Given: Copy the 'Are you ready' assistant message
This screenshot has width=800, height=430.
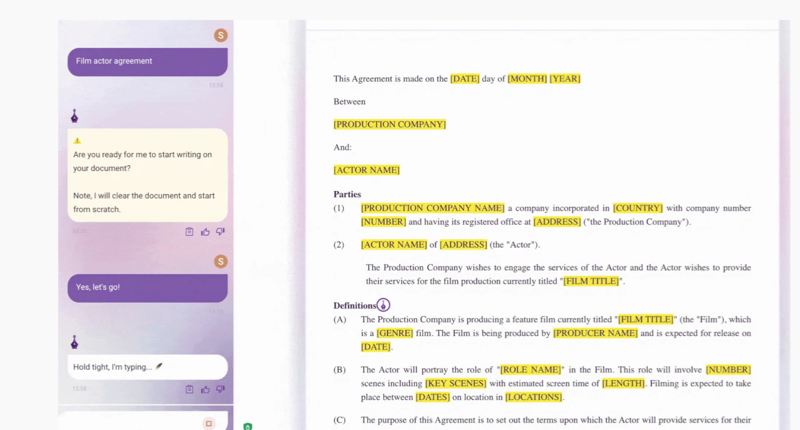Looking at the screenshot, I should pos(189,232).
